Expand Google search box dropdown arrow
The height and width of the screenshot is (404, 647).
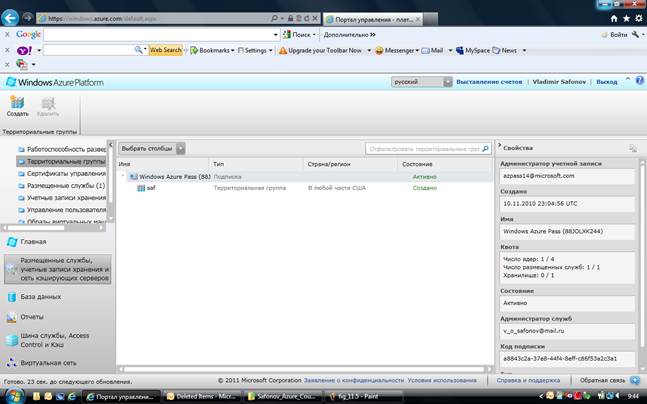pos(276,35)
